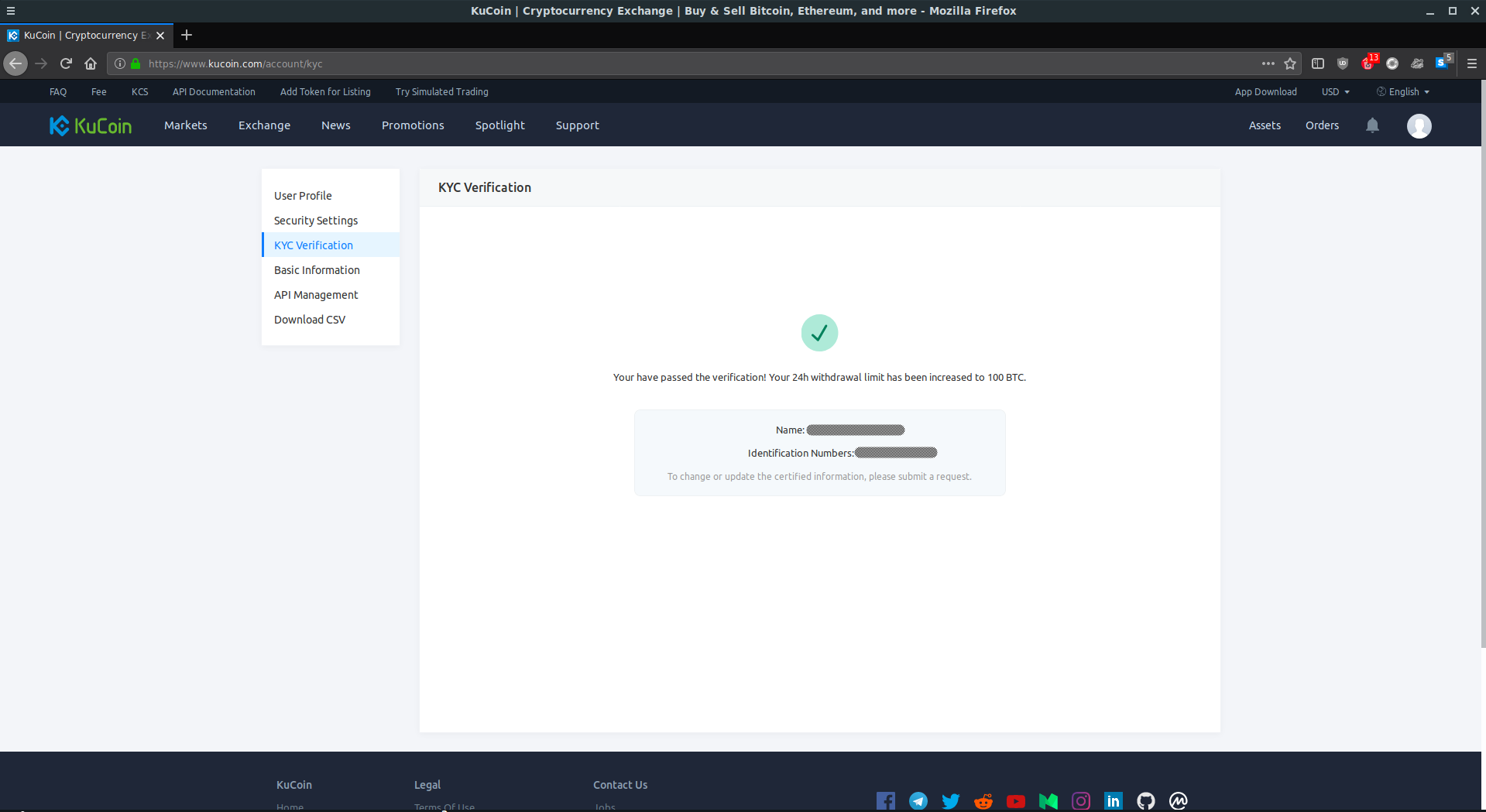Screen dimensions: 1486x812
Task: Select User Profile in sidebar
Action: [x=331, y=196]
